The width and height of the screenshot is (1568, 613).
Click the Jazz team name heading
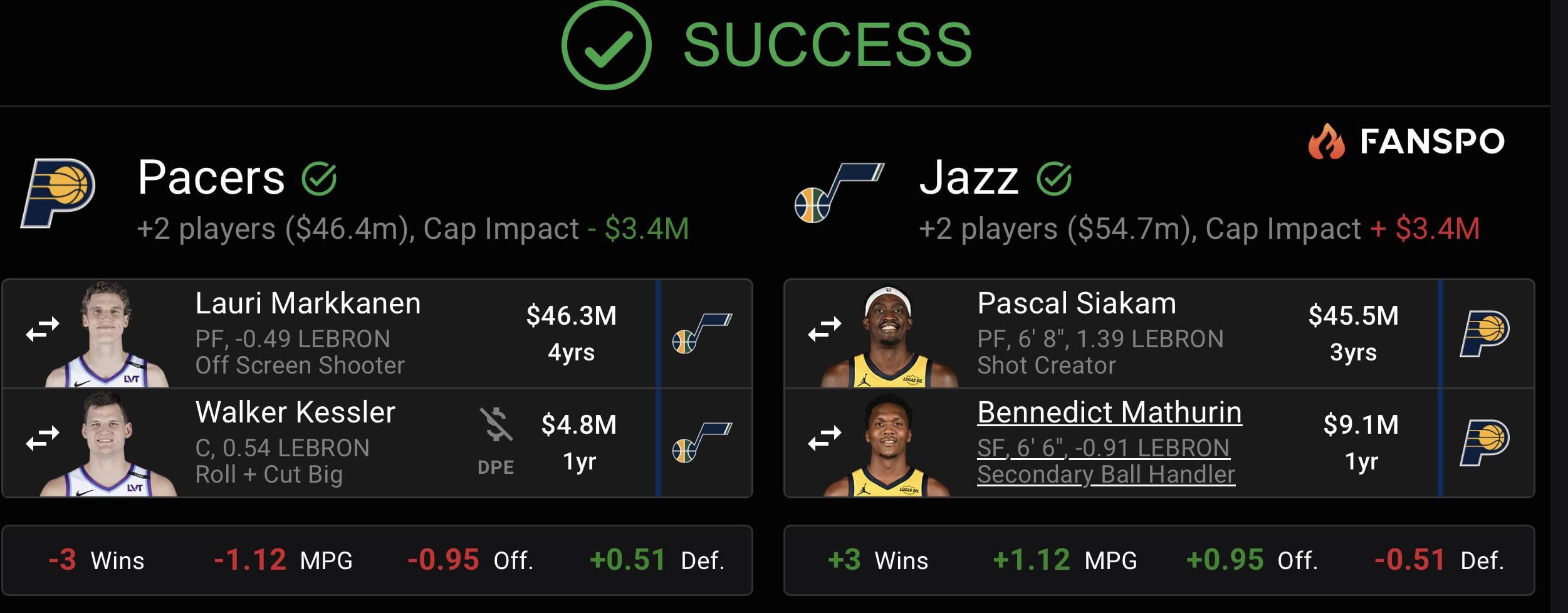(968, 178)
